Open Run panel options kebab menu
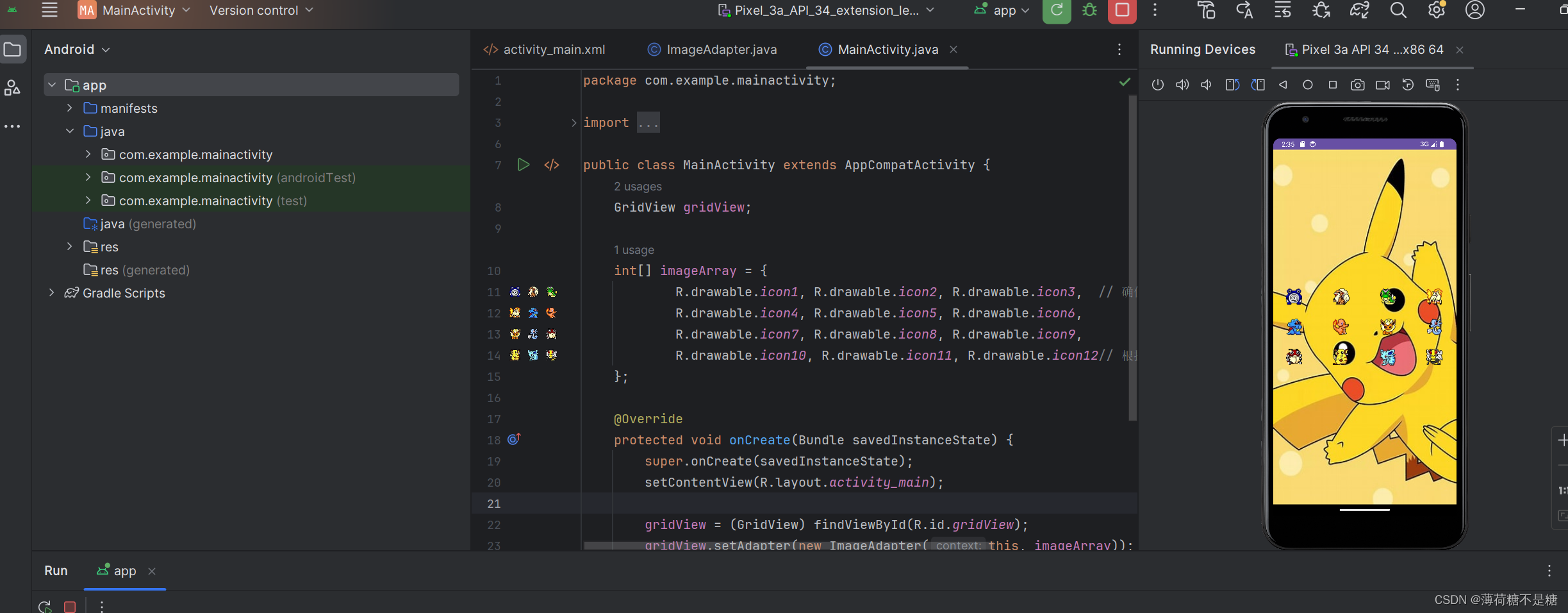This screenshot has width=1568, height=613. (1549, 570)
